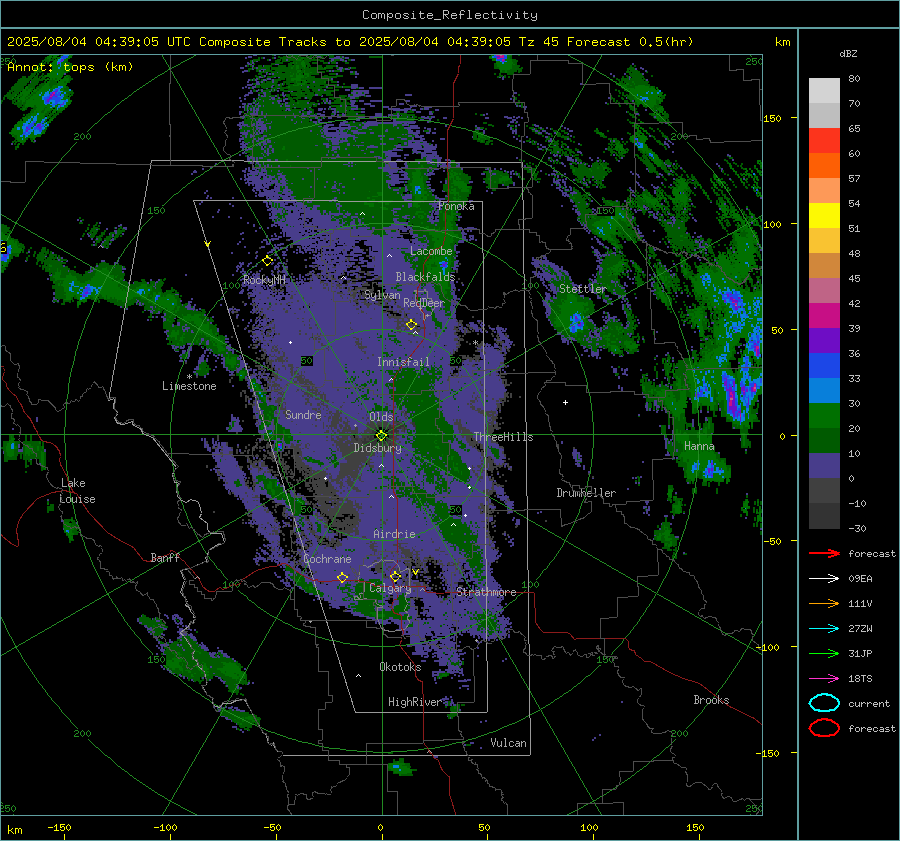The image size is (900, 841).
Task: Click the dBZ legend heading
Action: click(x=848, y=53)
